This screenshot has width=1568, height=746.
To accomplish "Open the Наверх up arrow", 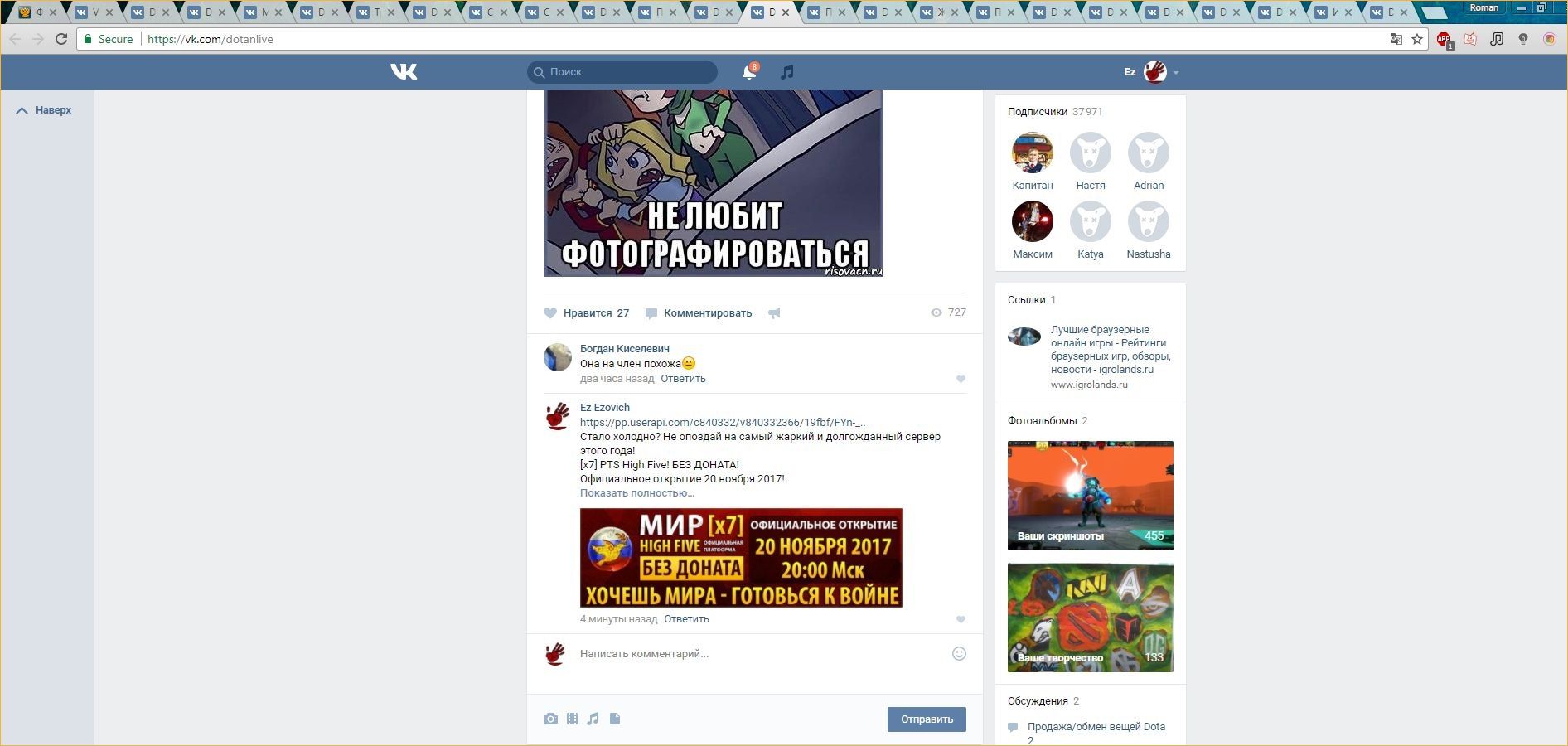I will tap(22, 110).
